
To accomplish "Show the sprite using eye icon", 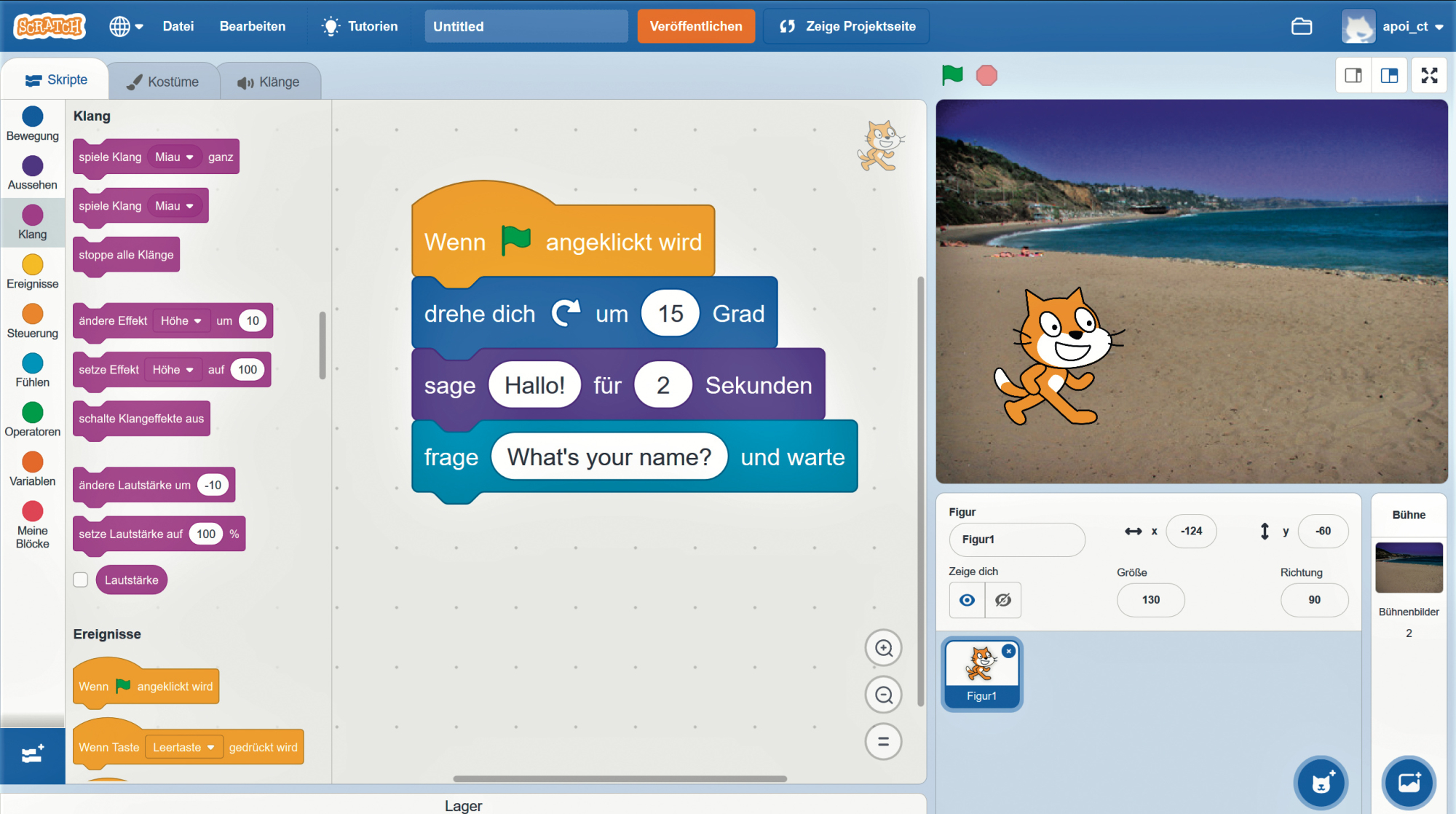I will [x=967, y=600].
